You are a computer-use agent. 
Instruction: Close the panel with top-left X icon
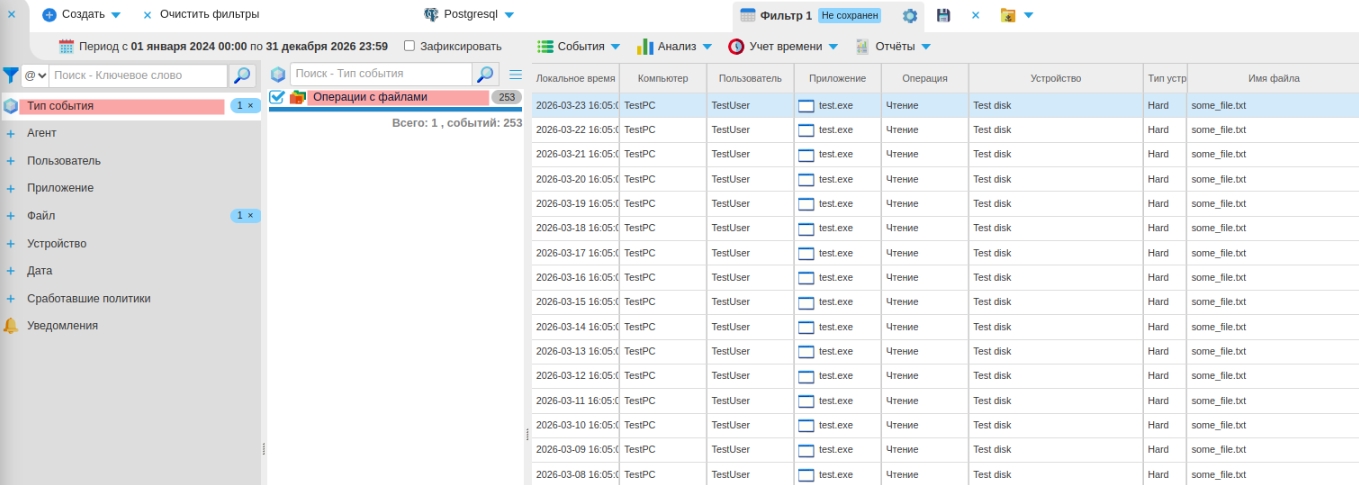tap(12, 14)
